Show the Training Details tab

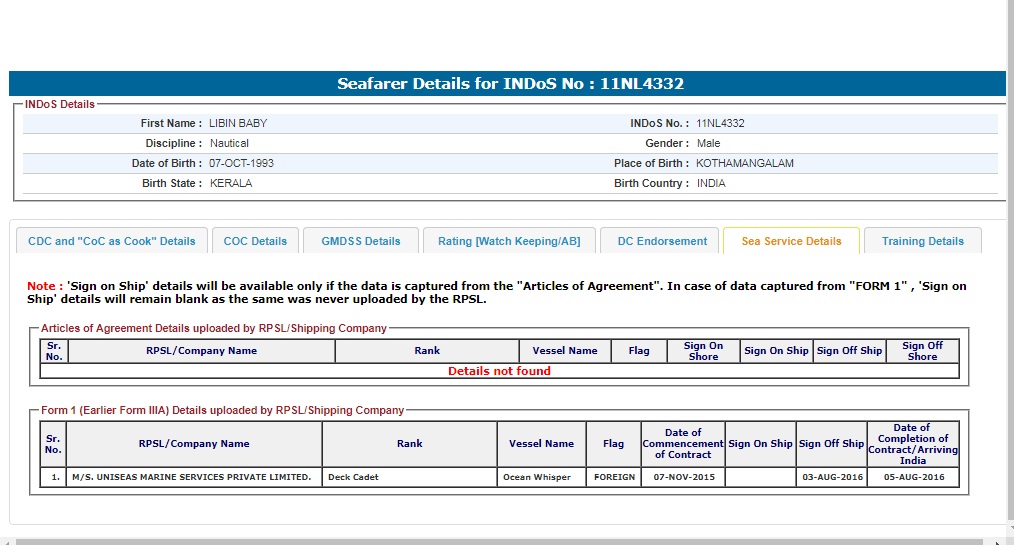922,241
